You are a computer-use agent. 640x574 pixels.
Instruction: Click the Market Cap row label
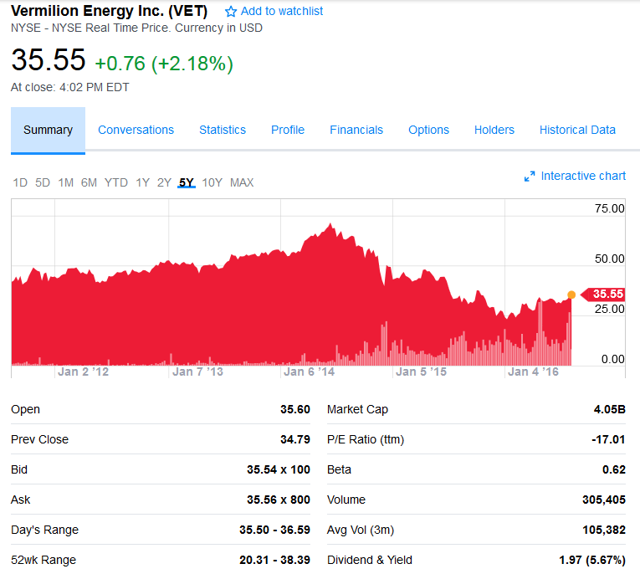click(358, 409)
